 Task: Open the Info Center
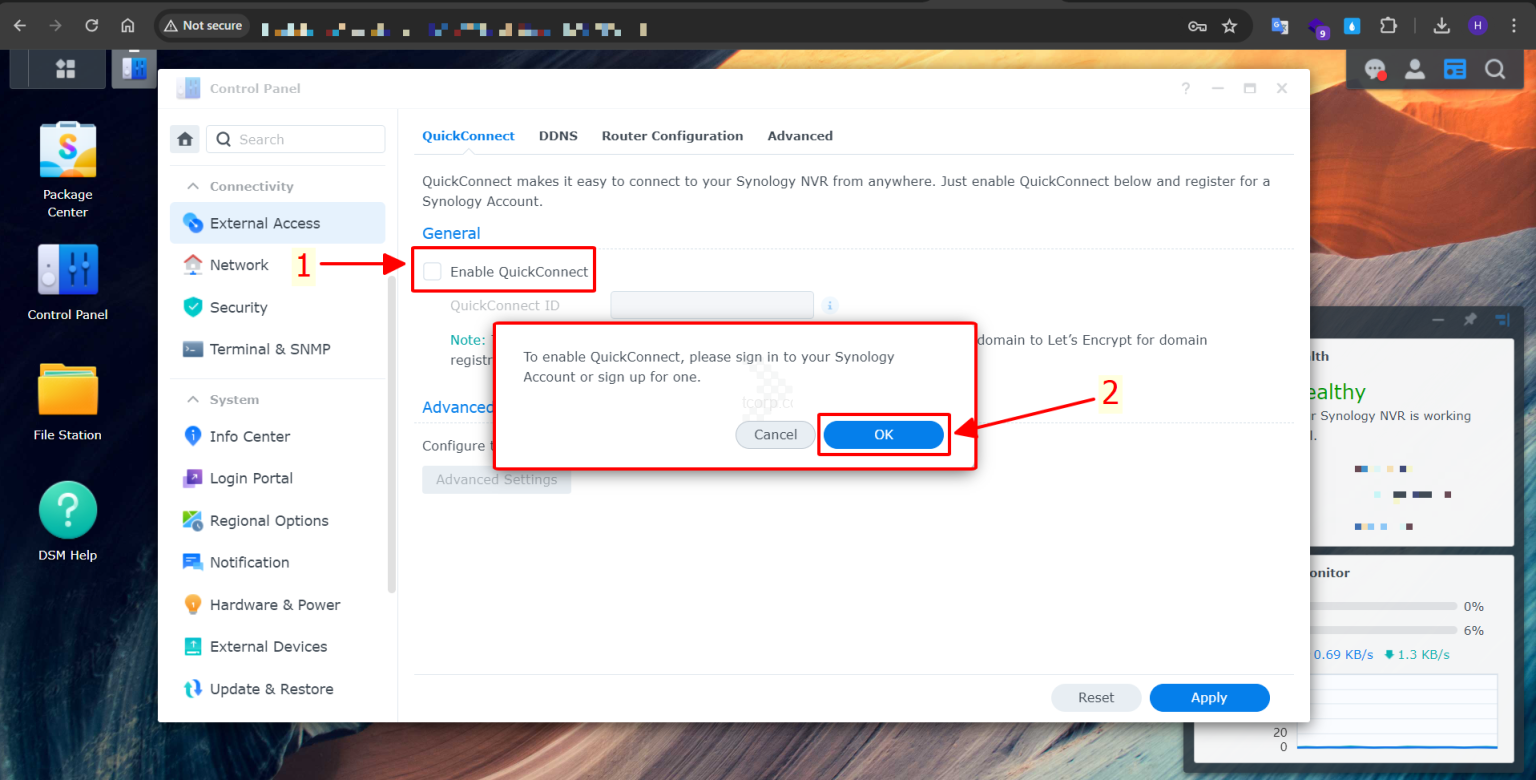click(x=247, y=436)
